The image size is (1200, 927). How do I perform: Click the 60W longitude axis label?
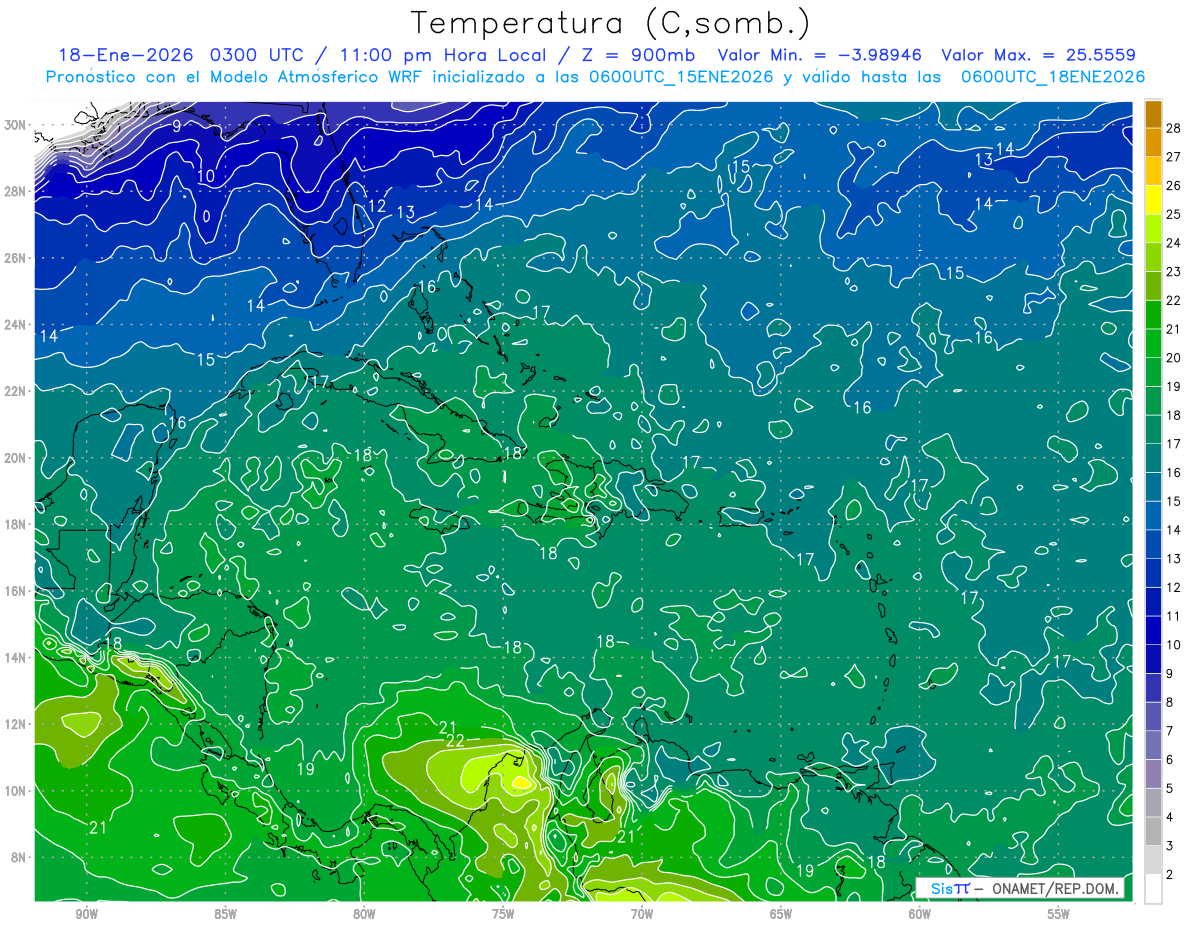click(x=920, y=914)
